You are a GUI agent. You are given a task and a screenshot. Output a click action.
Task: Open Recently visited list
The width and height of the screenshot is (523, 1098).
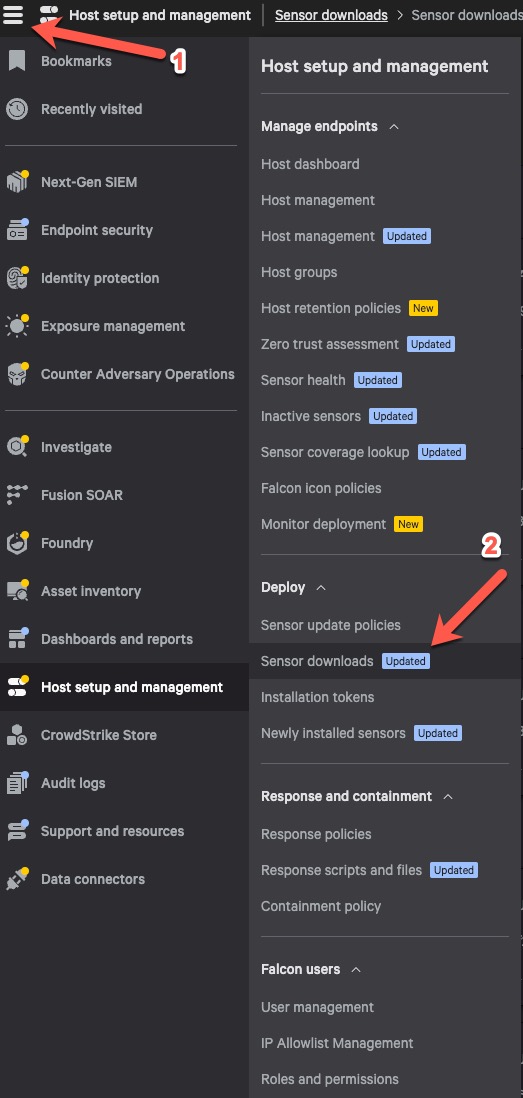click(x=92, y=109)
